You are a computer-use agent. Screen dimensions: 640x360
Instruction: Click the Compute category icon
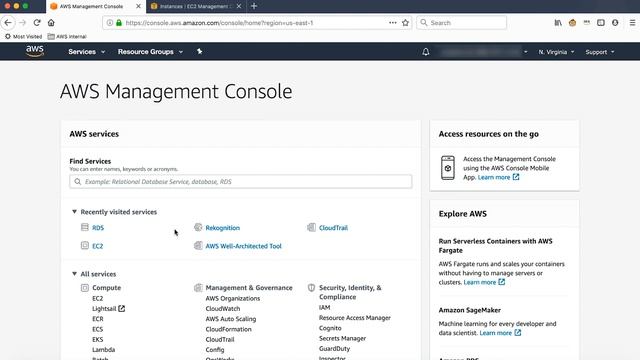(85, 288)
